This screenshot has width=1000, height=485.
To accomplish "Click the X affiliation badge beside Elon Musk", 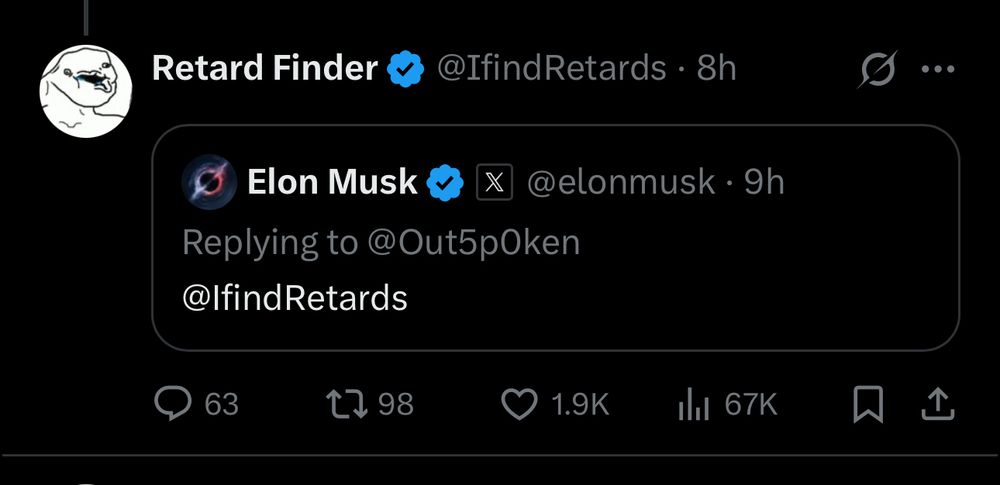I will tap(495, 183).
